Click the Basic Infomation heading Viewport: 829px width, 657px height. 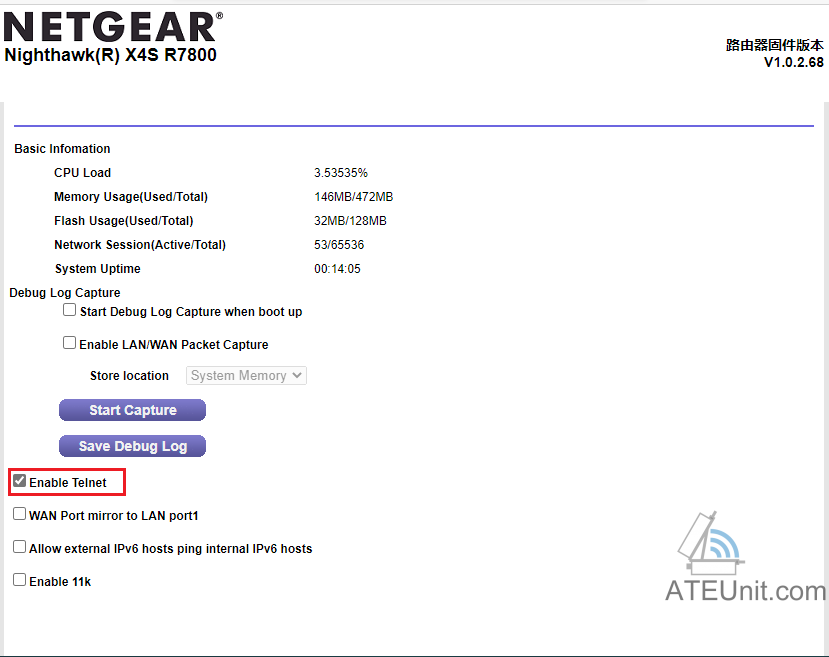point(62,149)
